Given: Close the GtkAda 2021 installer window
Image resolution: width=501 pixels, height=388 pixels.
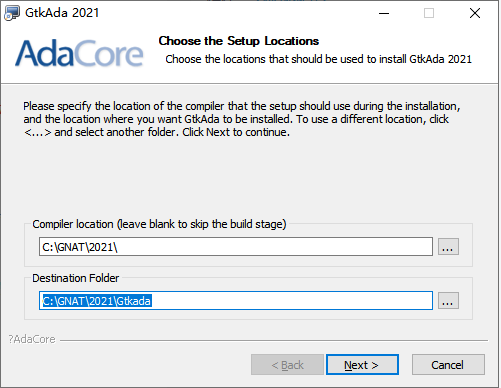Looking at the screenshot, I should coord(475,13).
